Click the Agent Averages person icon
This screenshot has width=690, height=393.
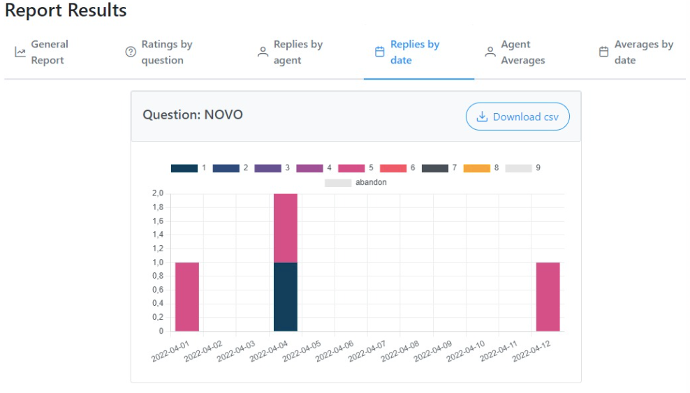tap(490, 52)
